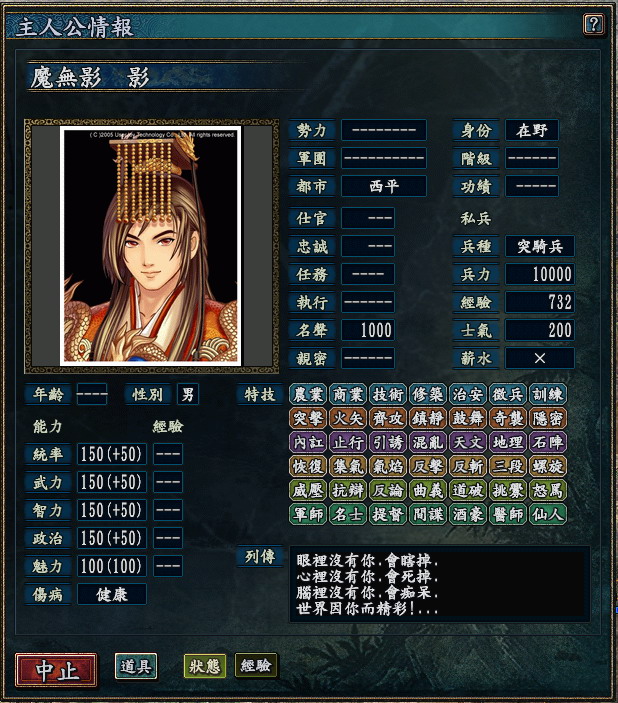Click the 內訌 purple skill badge
The image size is (618, 703).
pyautogui.click(x=308, y=443)
